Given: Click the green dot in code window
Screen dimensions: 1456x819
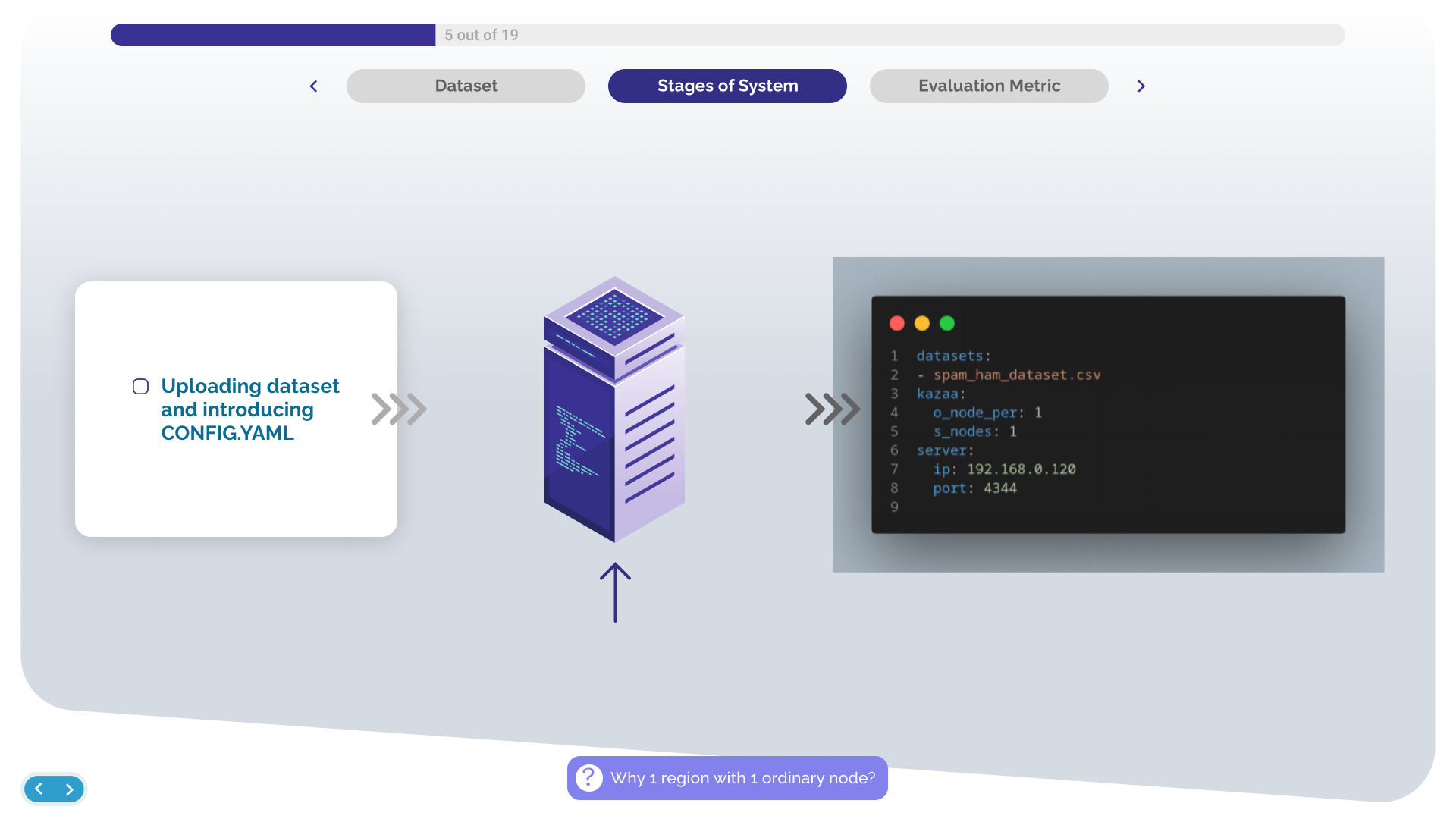Looking at the screenshot, I should pyautogui.click(x=947, y=324).
